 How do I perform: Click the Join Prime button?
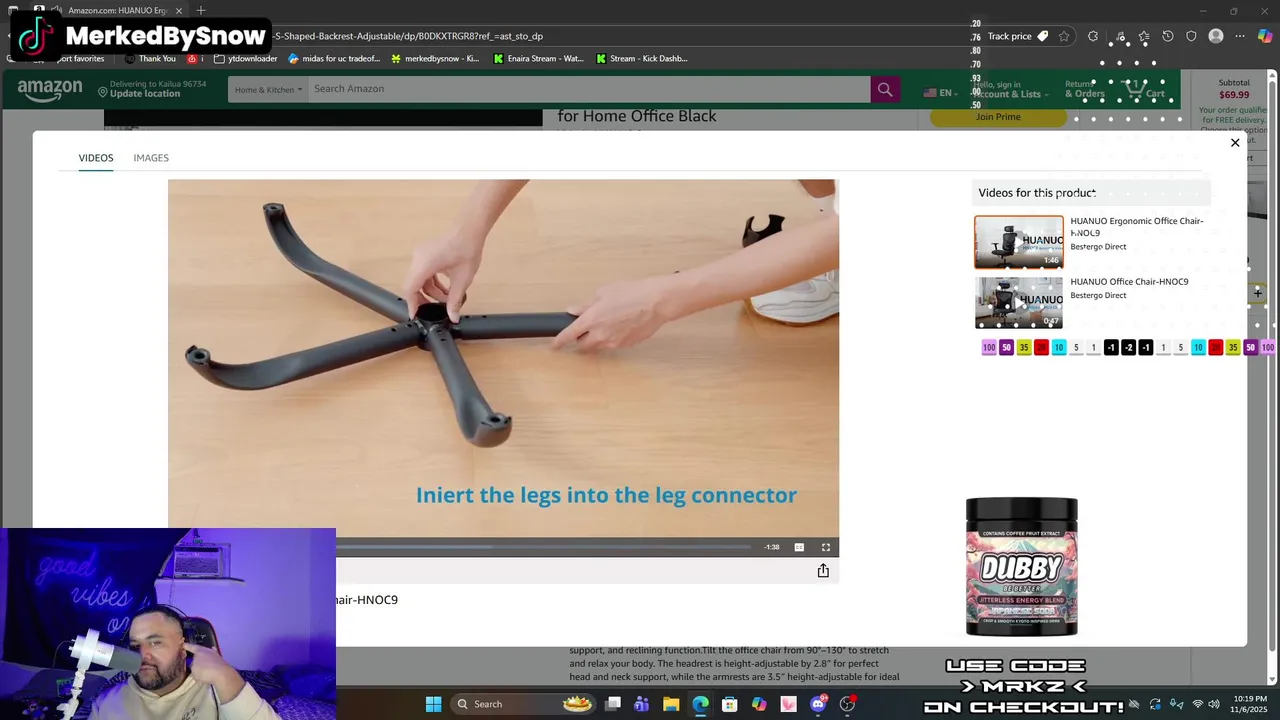coord(998,117)
